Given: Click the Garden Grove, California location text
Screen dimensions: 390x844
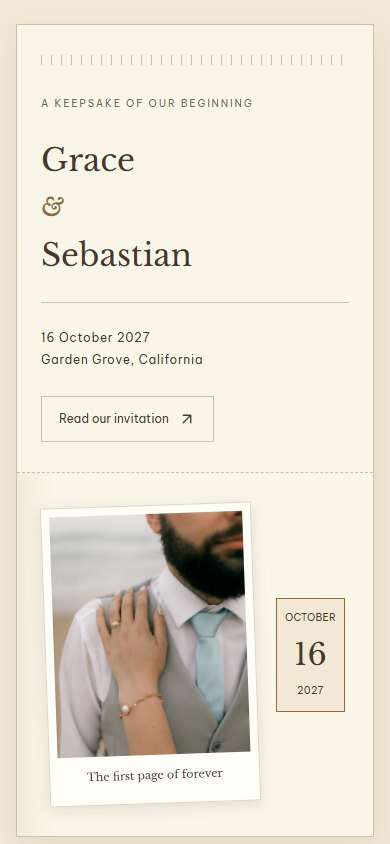Looking at the screenshot, I should click(122, 360).
